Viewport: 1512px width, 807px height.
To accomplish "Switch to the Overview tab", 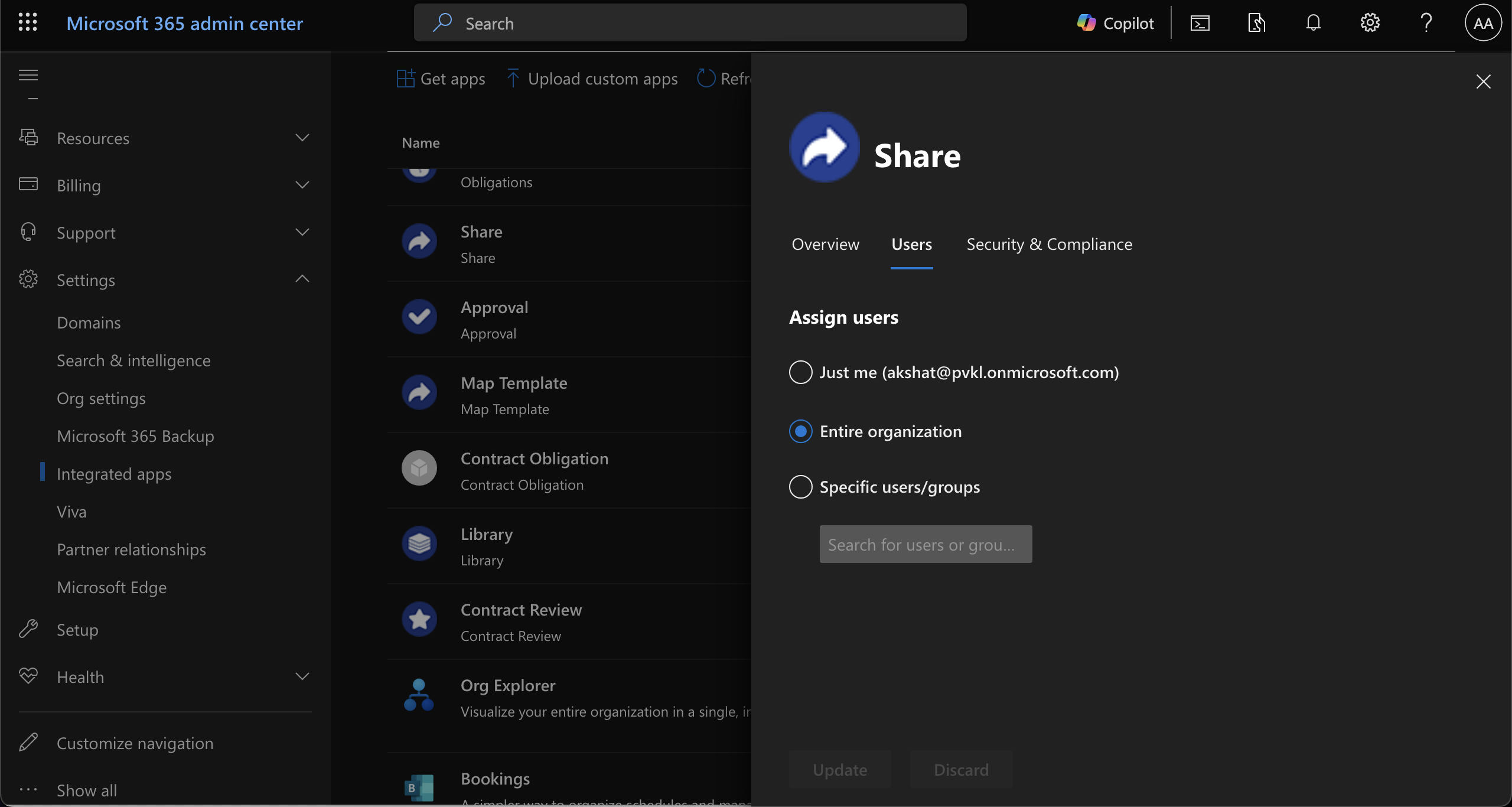I will click(825, 244).
